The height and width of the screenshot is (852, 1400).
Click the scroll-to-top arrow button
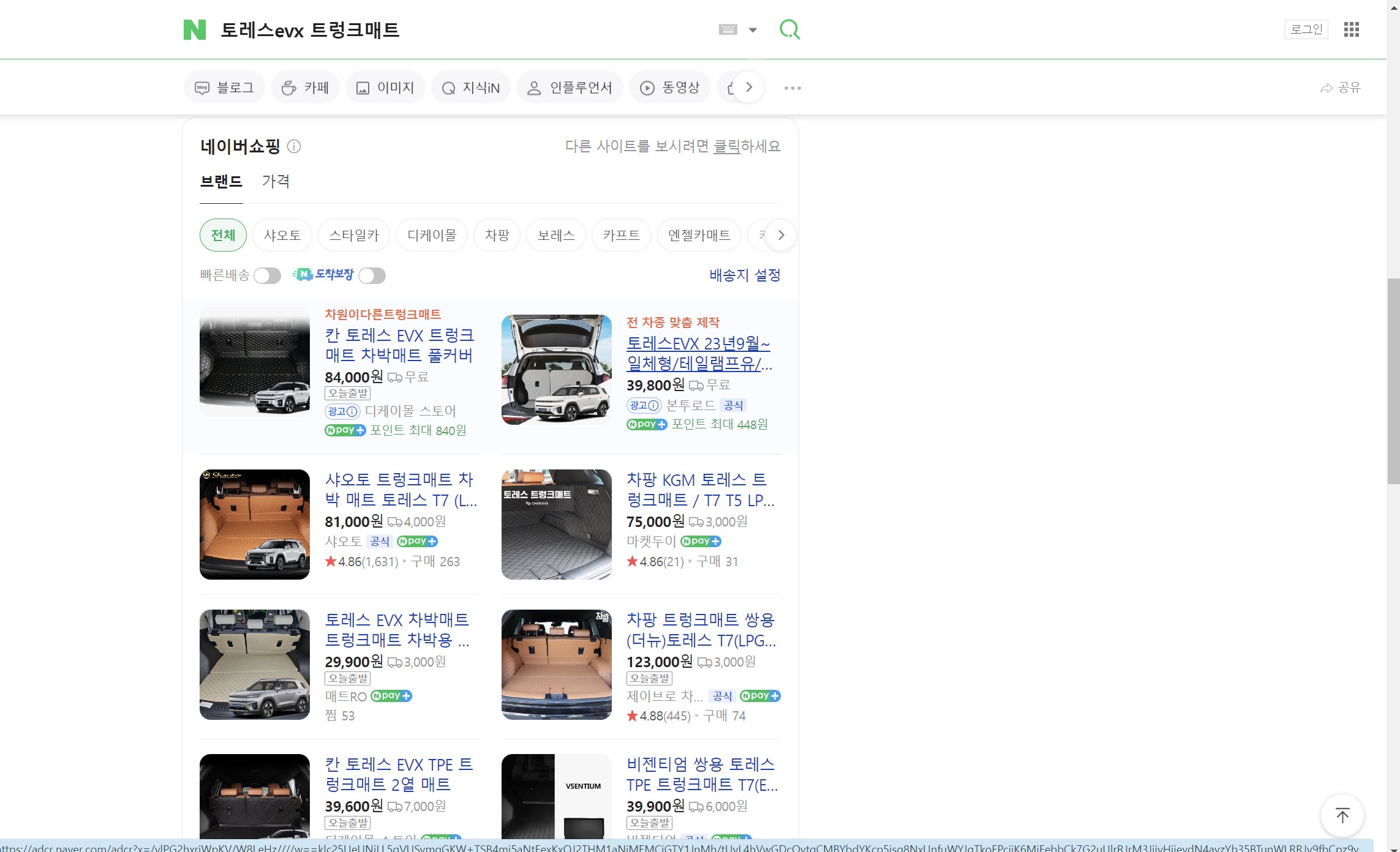click(1342, 815)
